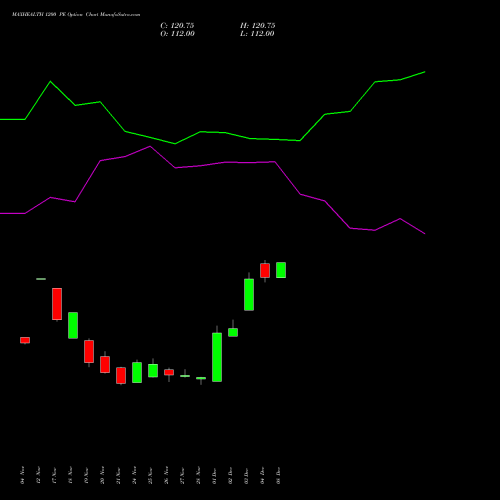Image resolution: width=500 pixels, height=500 pixels.
Task: Select the 24 Nov date label
Action: click(134, 475)
